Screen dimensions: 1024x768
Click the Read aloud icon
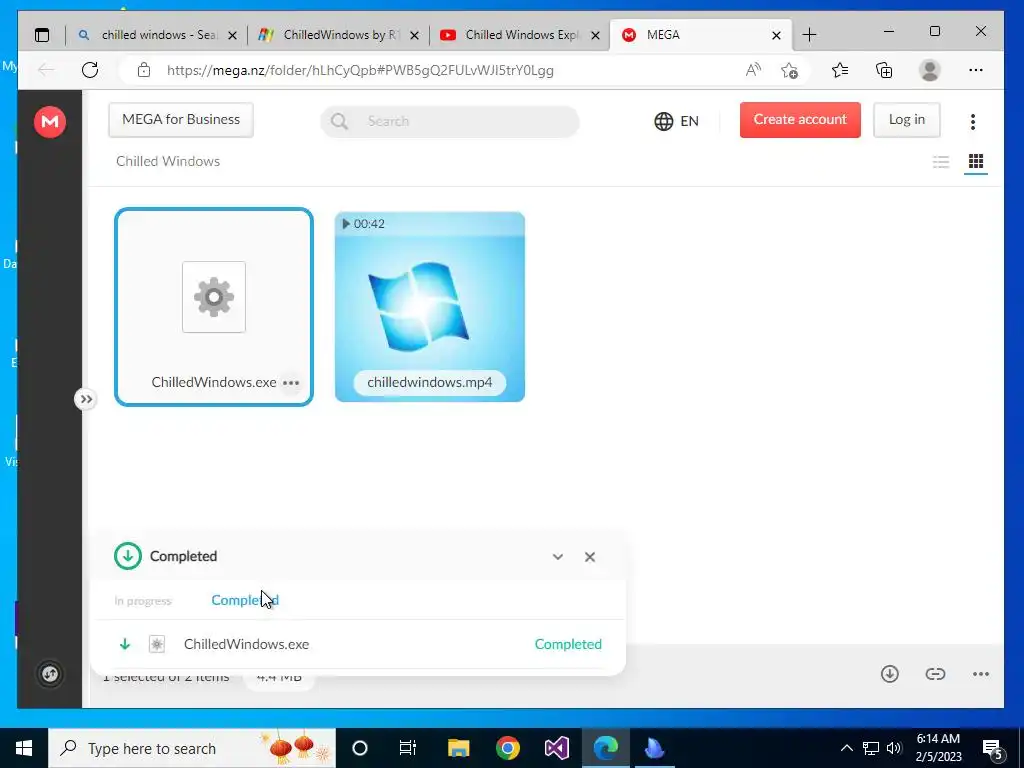tap(753, 70)
